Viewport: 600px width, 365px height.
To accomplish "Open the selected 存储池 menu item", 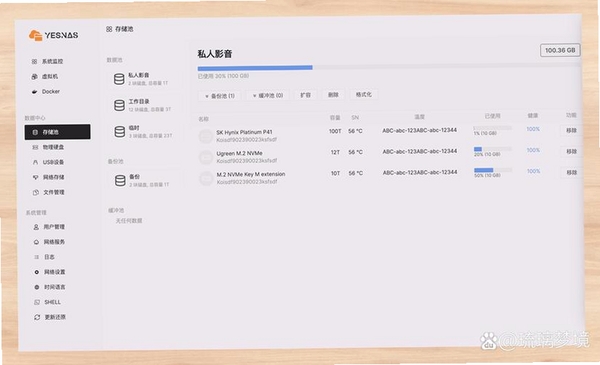I will [x=57, y=132].
